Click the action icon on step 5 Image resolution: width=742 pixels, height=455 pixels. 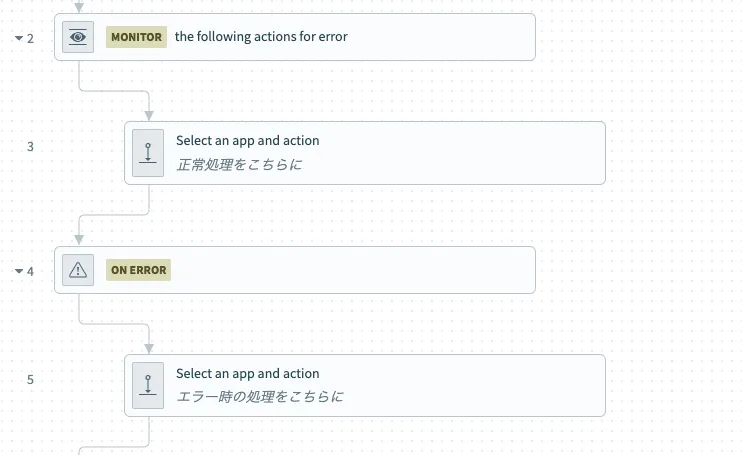(x=148, y=385)
